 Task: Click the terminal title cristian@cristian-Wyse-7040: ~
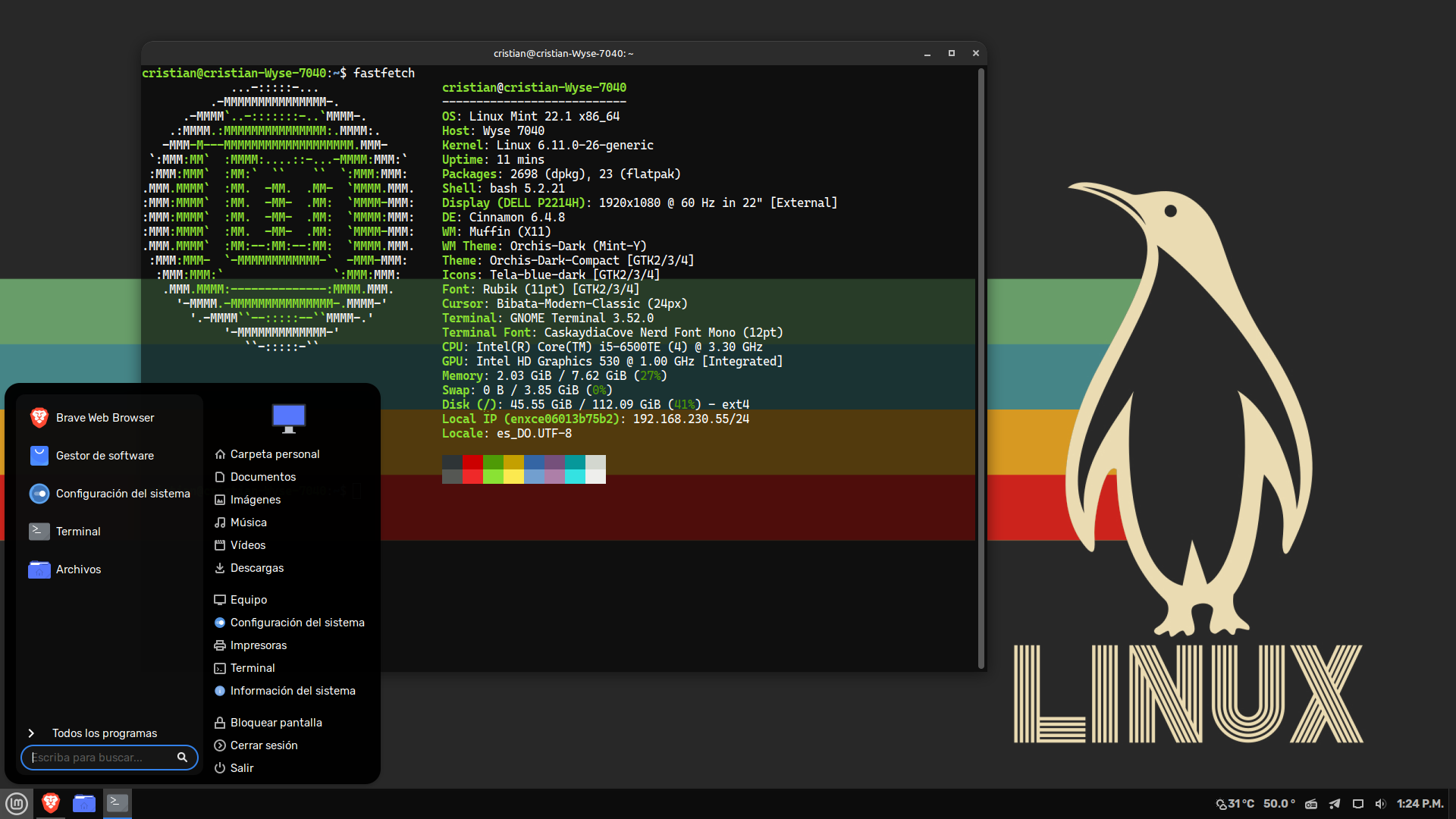point(563,54)
